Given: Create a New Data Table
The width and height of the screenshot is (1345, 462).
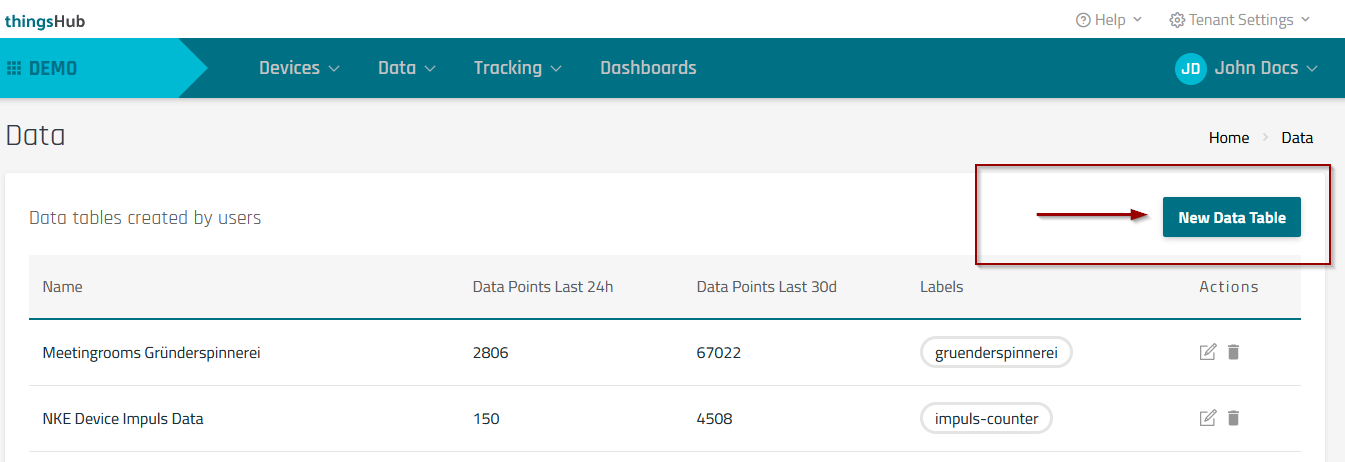Looking at the screenshot, I should pos(1231,217).
